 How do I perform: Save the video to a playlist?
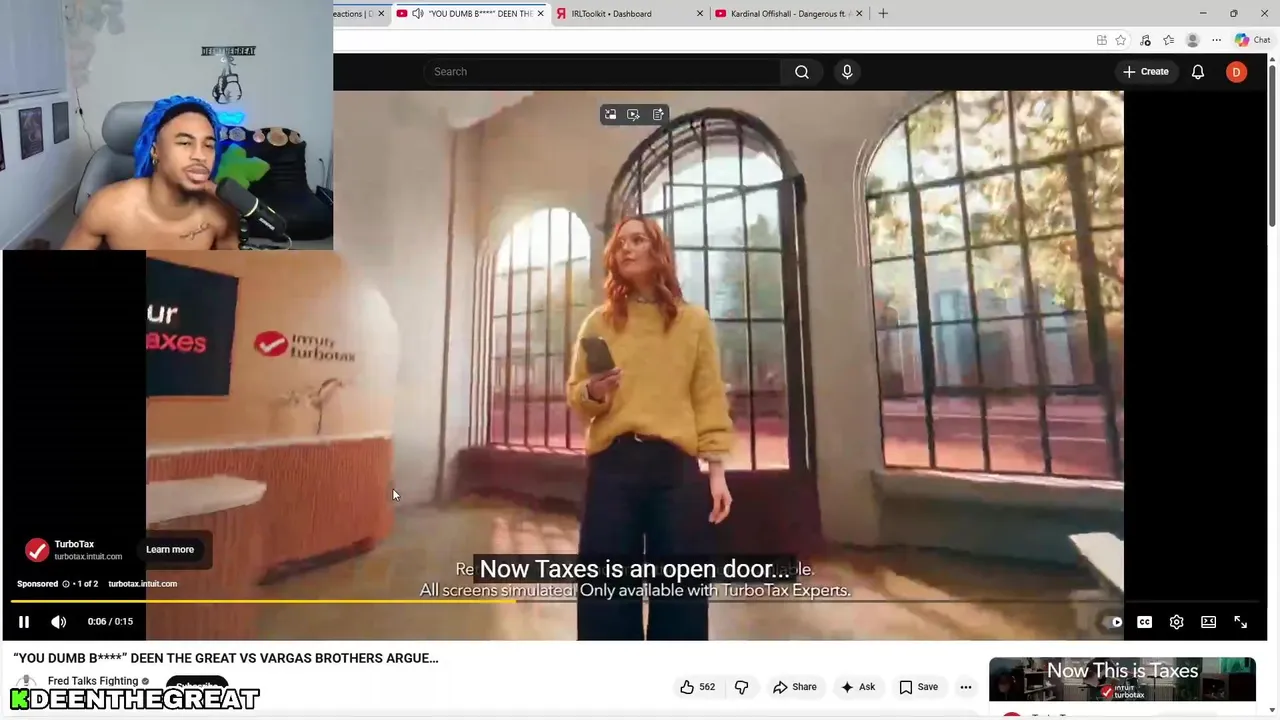pyautogui.click(x=918, y=687)
